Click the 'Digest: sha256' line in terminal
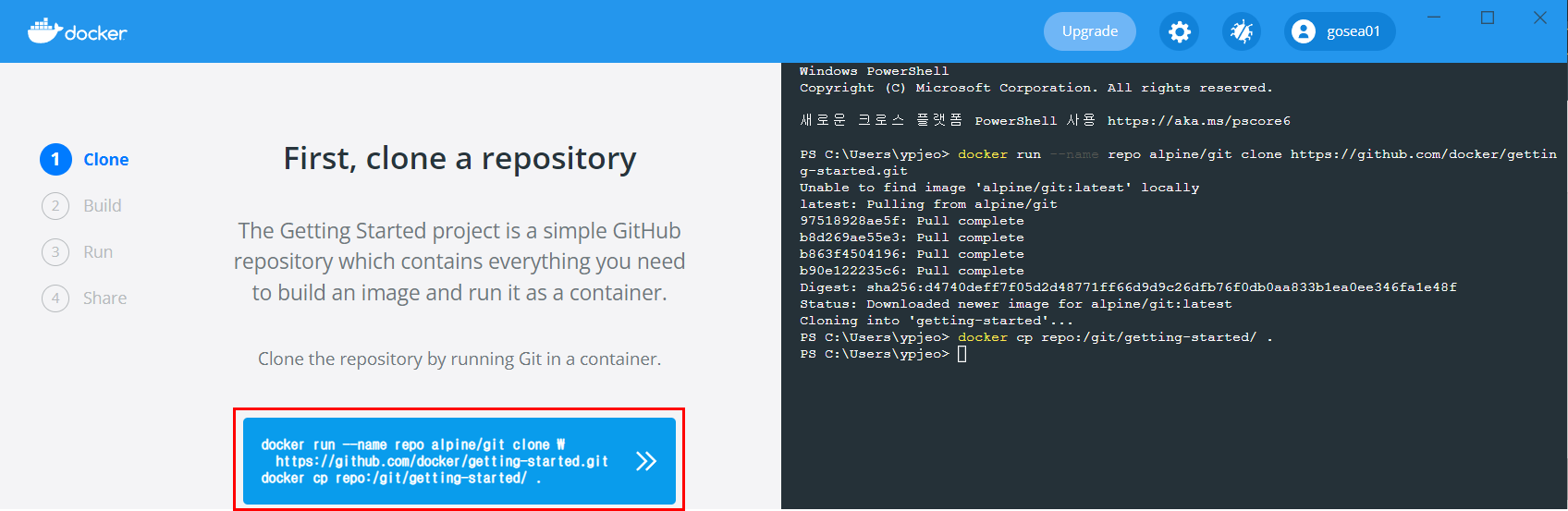This screenshot has width=1568, height=511. [1128, 287]
